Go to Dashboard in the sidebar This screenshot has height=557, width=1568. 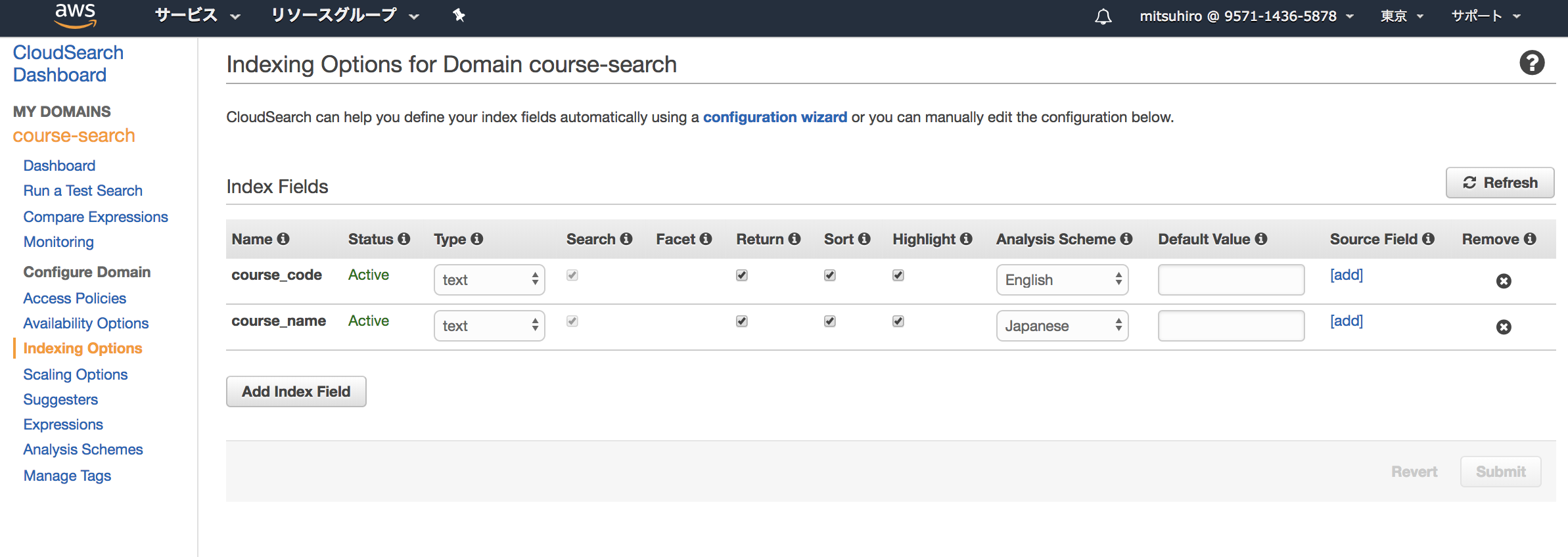pyautogui.click(x=59, y=166)
